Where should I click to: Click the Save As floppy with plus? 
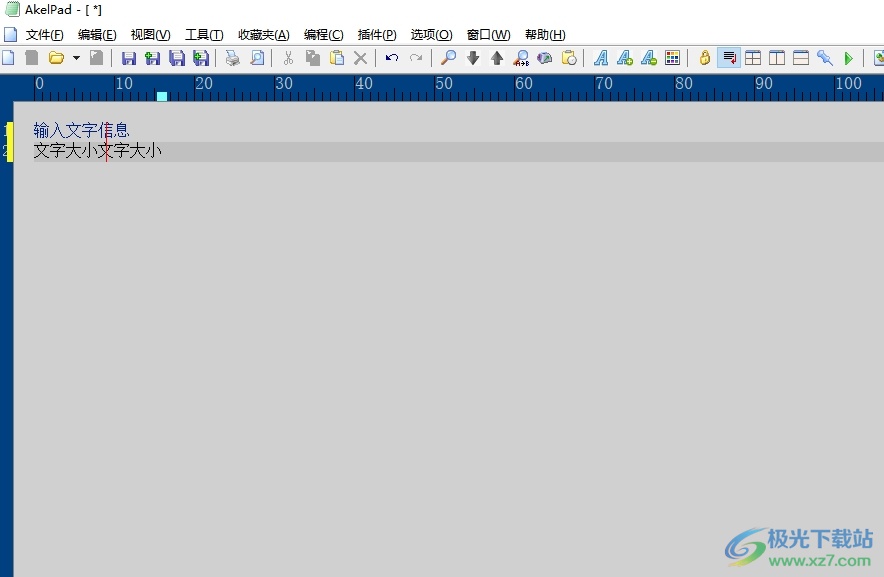[152, 58]
